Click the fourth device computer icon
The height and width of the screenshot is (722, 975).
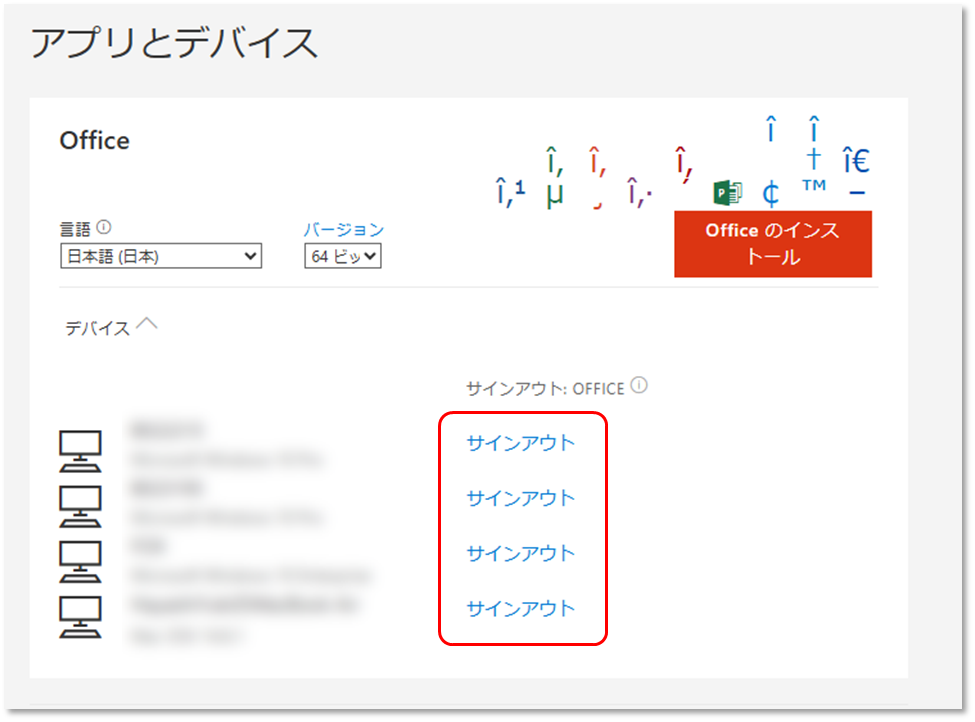(80, 617)
